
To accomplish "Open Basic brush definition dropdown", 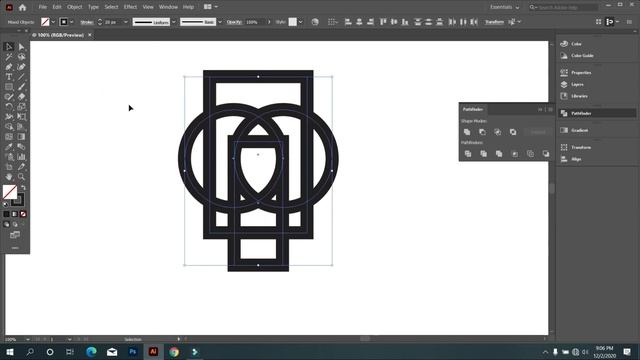I will tap(220, 22).
